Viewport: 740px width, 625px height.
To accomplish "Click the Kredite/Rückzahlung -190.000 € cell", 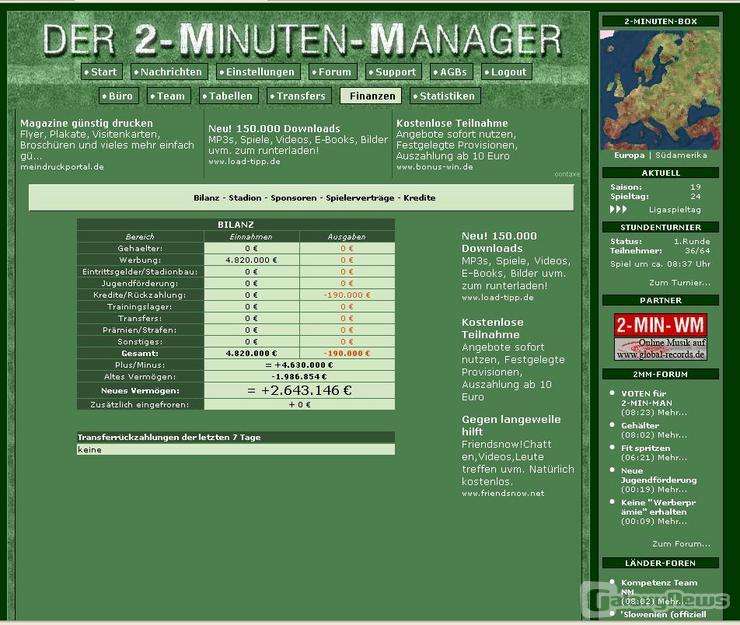I will click(347, 295).
